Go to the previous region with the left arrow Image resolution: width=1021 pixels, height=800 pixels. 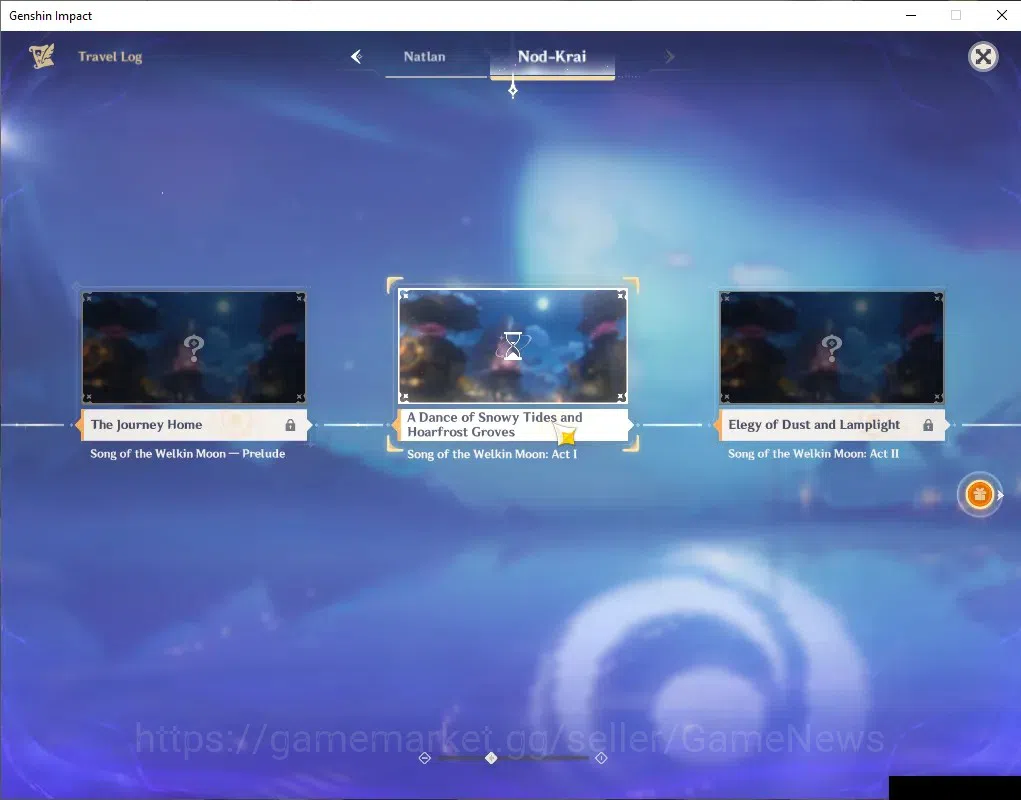pyautogui.click(x=356, y=57)
